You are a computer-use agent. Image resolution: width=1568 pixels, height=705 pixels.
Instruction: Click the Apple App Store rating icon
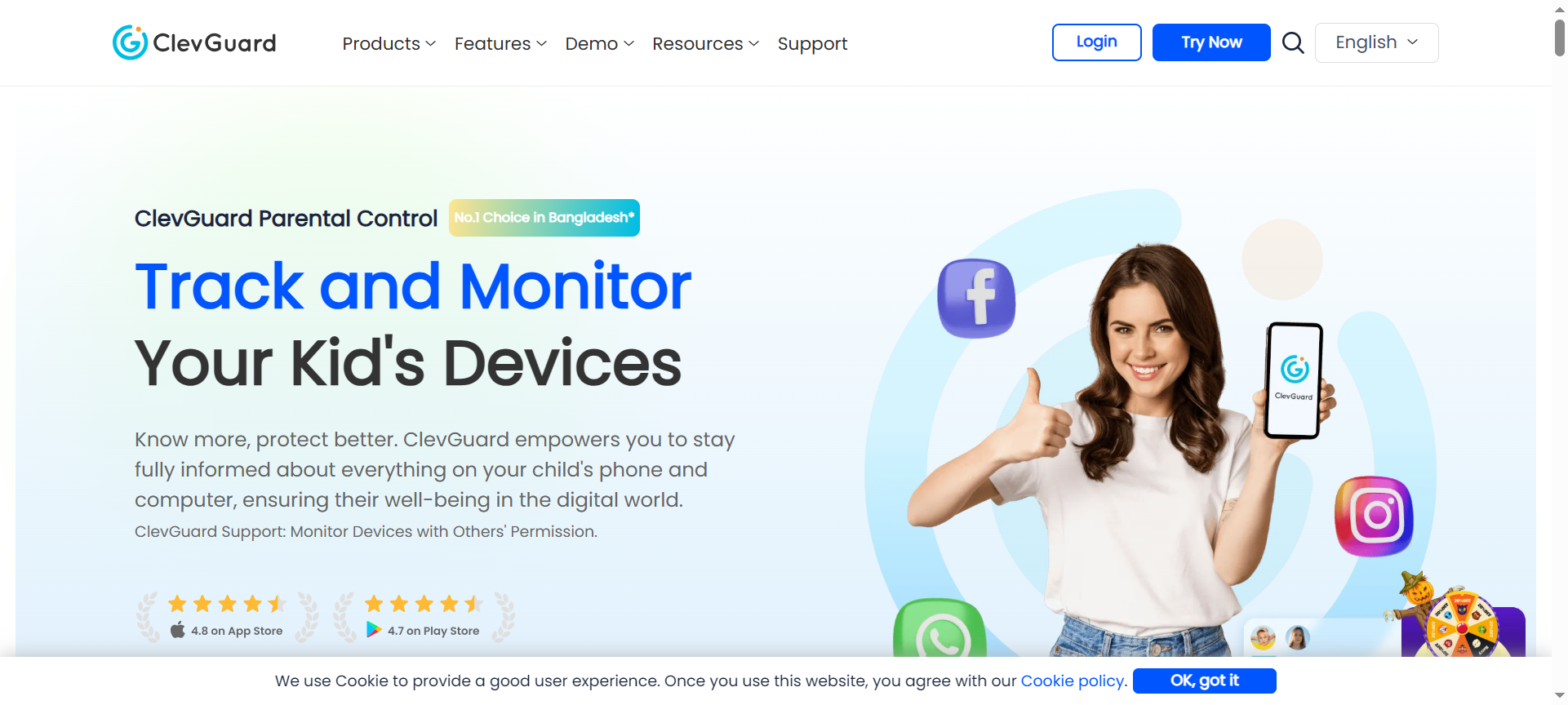(178, 630)
